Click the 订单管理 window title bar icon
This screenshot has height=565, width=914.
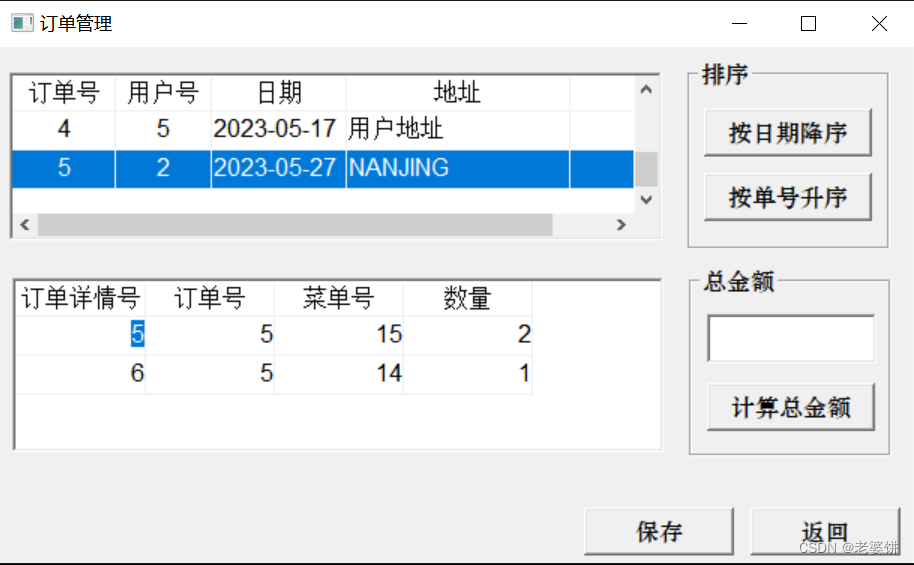[22, 23]
